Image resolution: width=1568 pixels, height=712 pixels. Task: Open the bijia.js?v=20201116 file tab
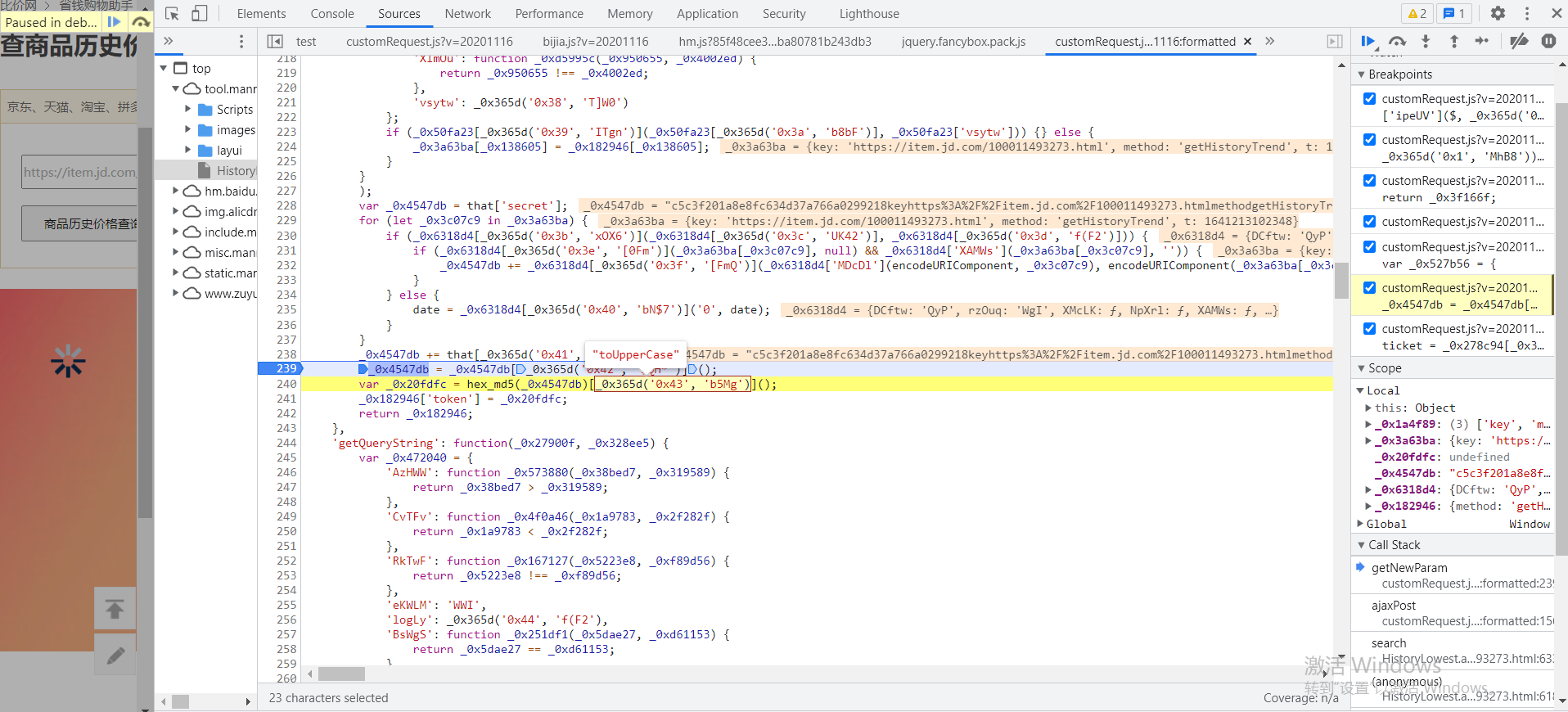pyautogui.click(x=596, y=41)
